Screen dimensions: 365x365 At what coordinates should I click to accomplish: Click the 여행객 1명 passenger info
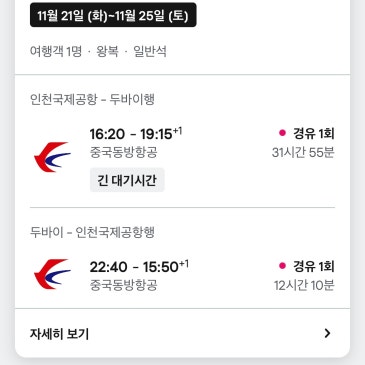click(x=56, y=51)
